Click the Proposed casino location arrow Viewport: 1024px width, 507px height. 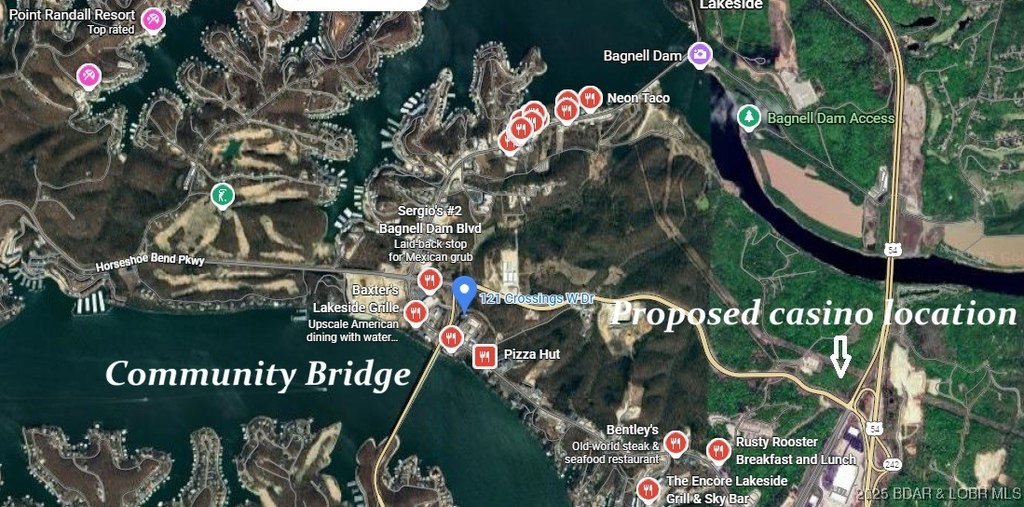coord(840,357)
